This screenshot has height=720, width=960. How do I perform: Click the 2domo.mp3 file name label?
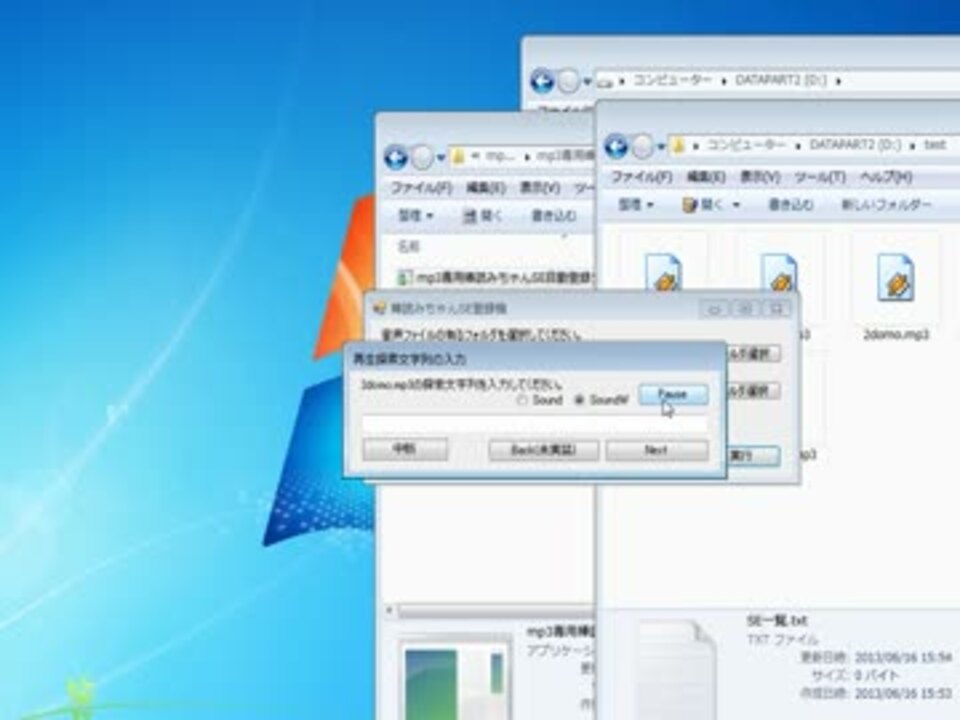[896, 334]
